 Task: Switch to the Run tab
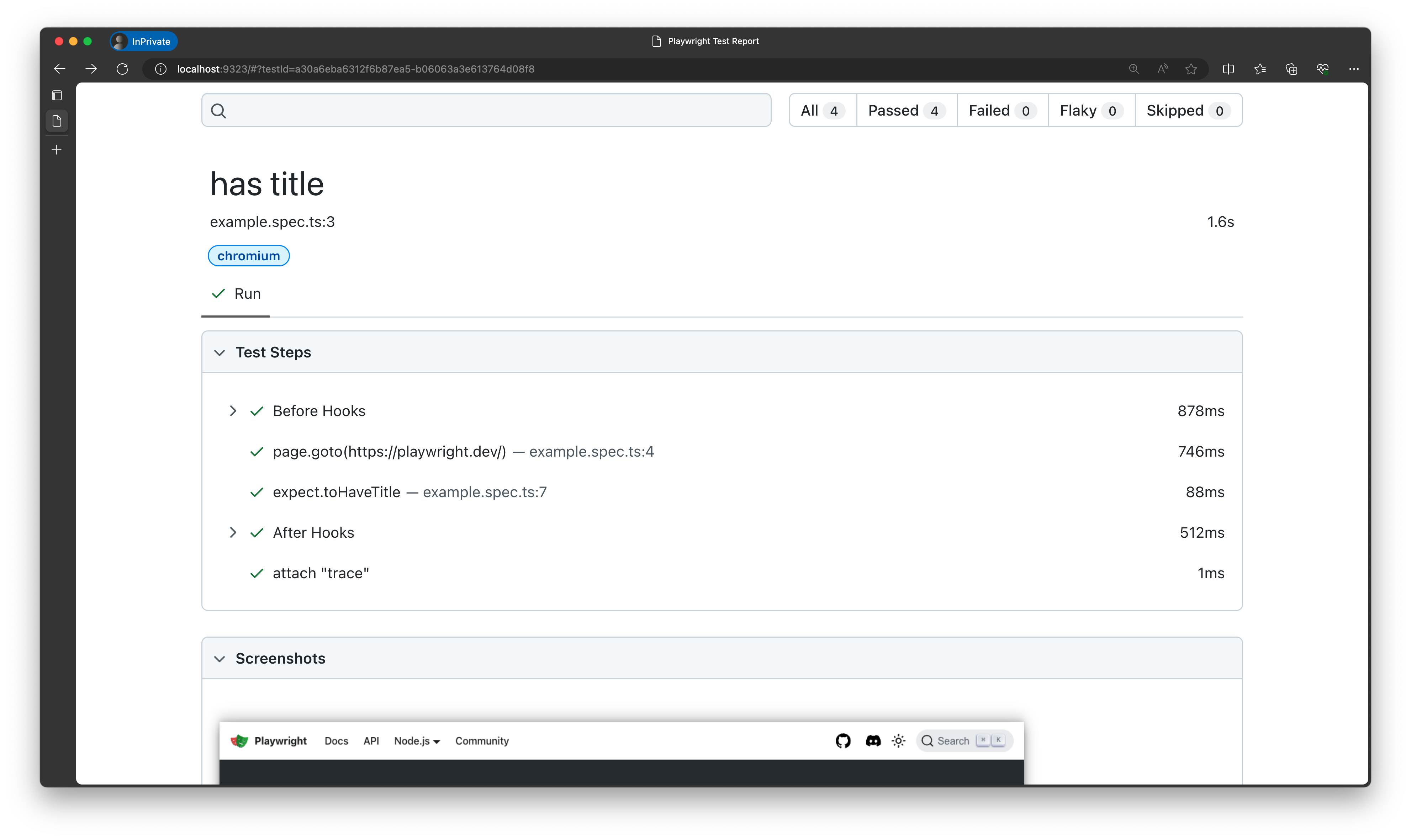click(236, 294)
